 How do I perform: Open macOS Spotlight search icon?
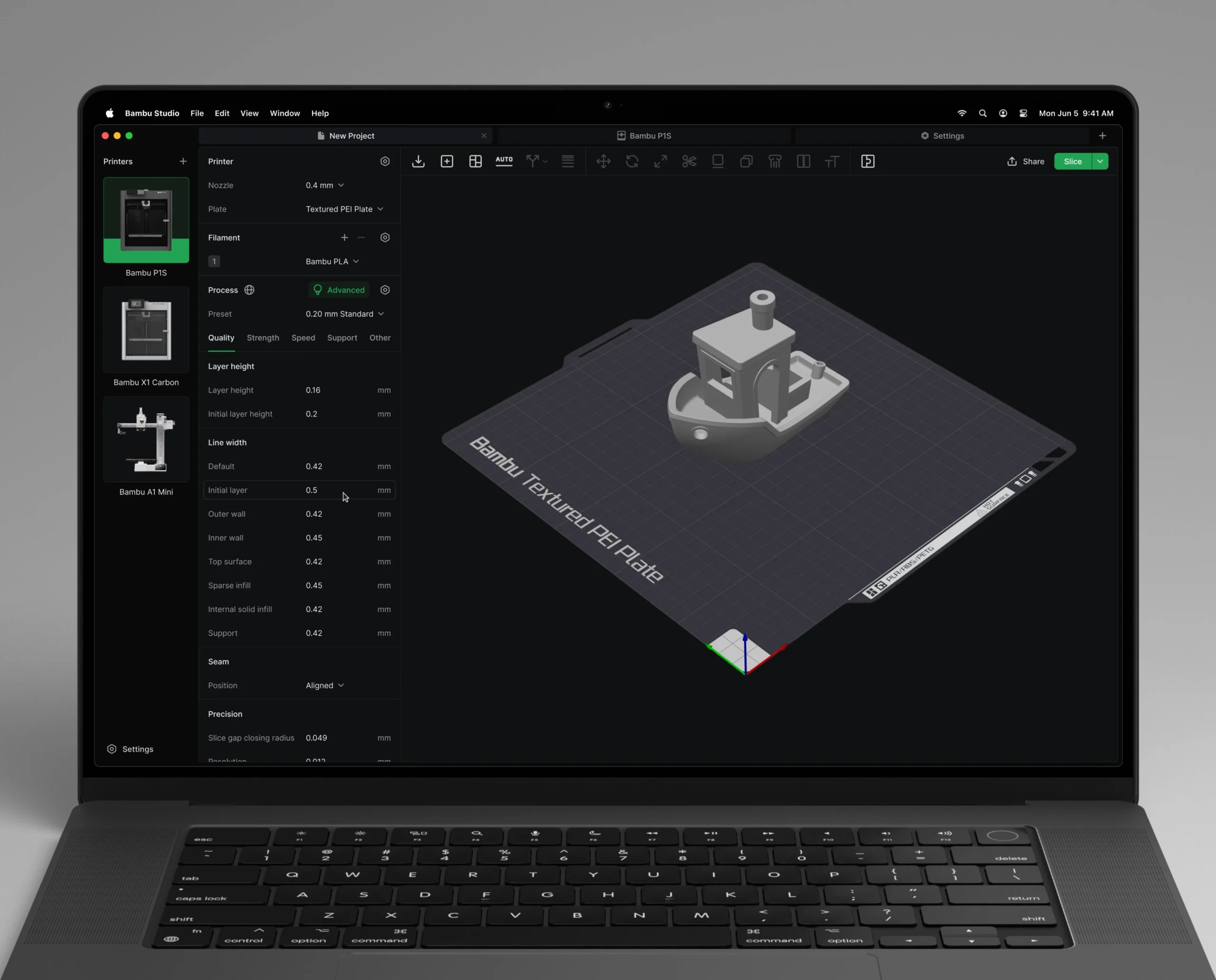[983, 114]
